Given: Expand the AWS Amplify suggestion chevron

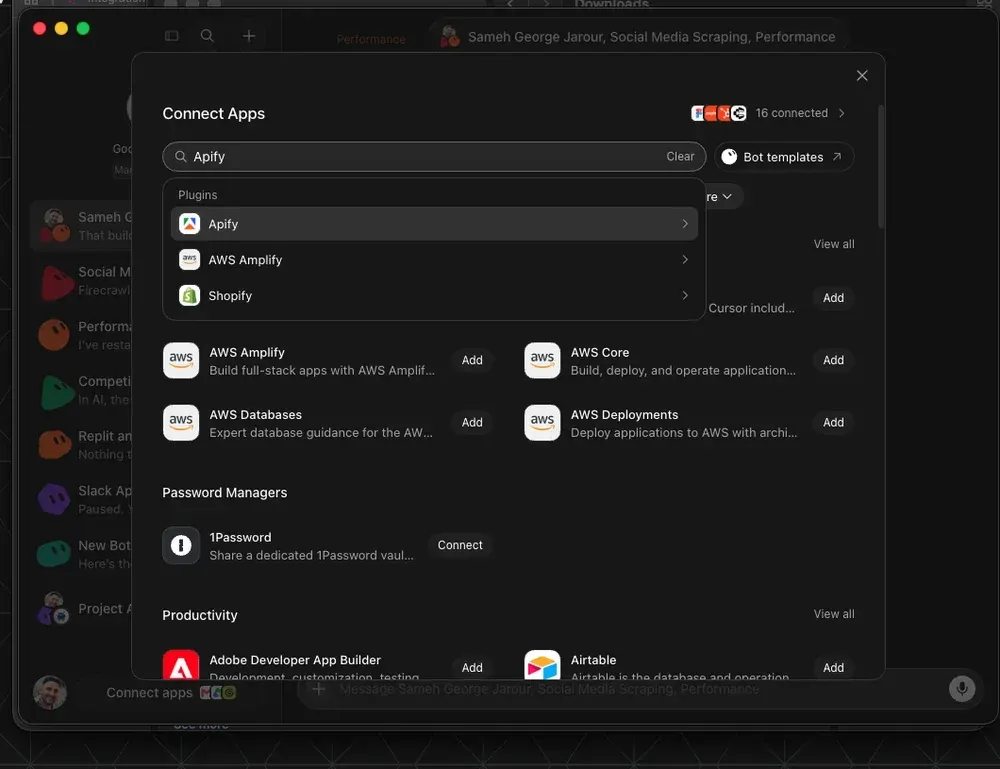Looking at the screenshot, I should click(x=685, y=260).
